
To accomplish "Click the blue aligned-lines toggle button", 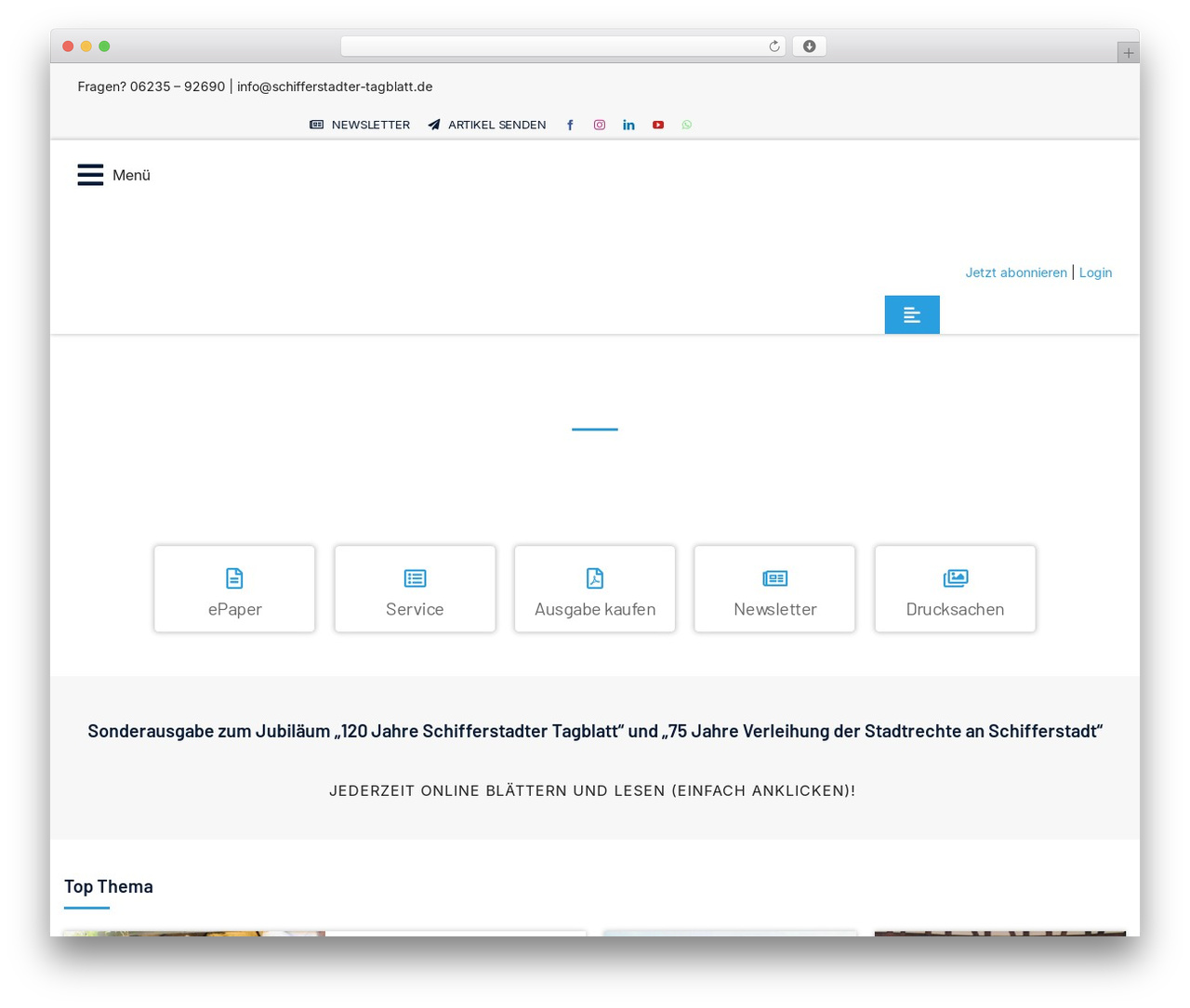I will 912,314.
